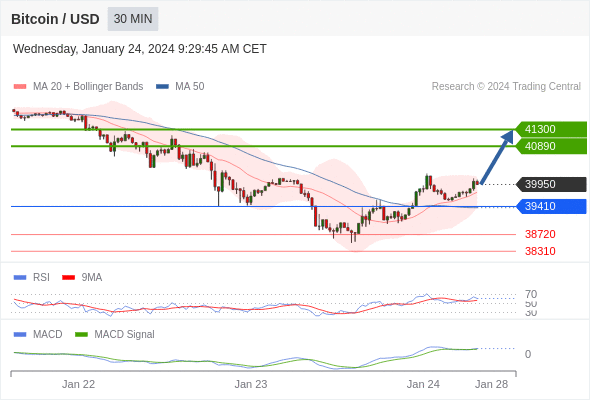Click the 30 MIN timeframe button
This screenshot has height=400, width=590.
pos(133,19)
